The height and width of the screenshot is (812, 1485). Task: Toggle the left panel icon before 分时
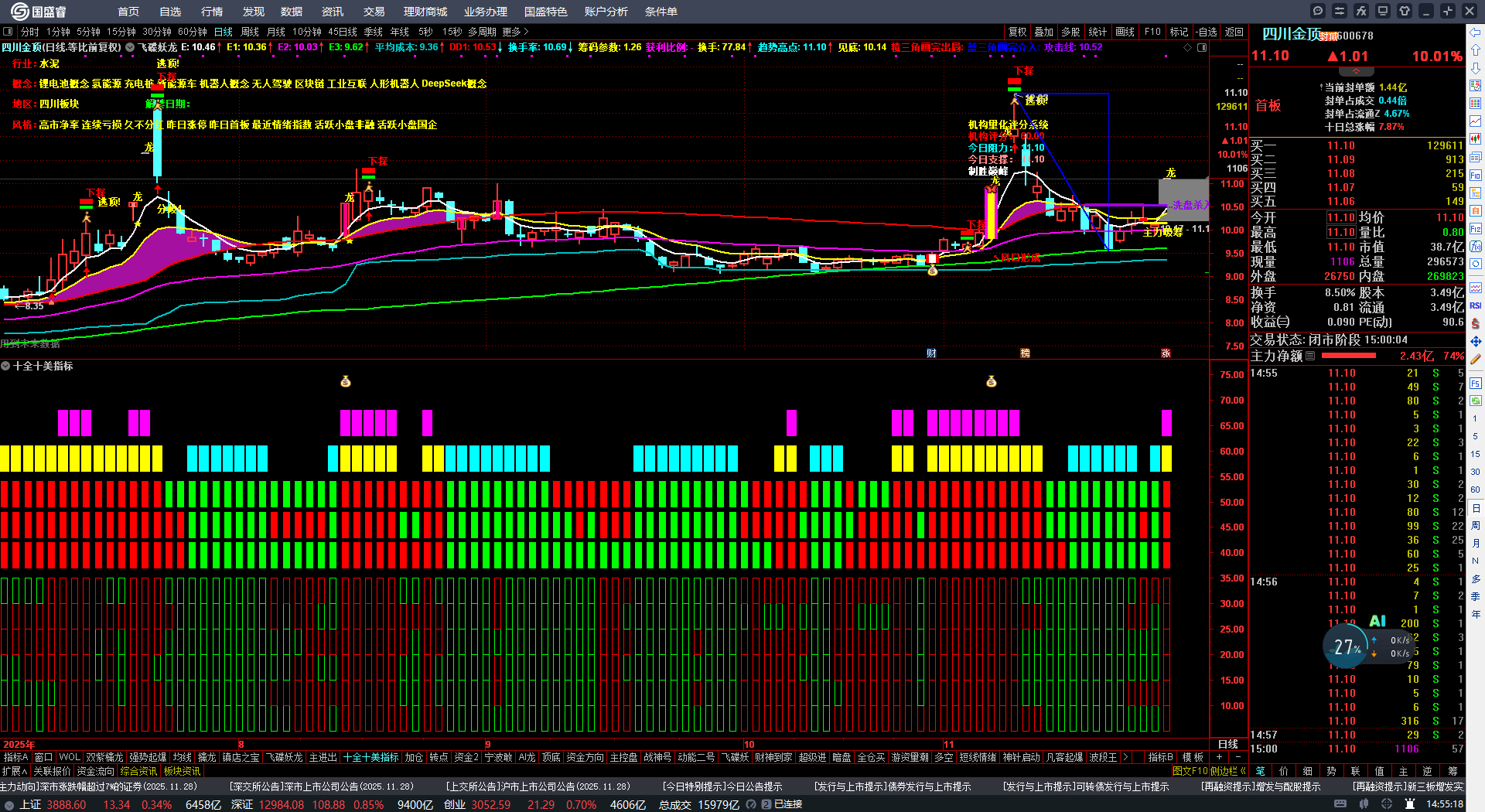coord(8,32)
